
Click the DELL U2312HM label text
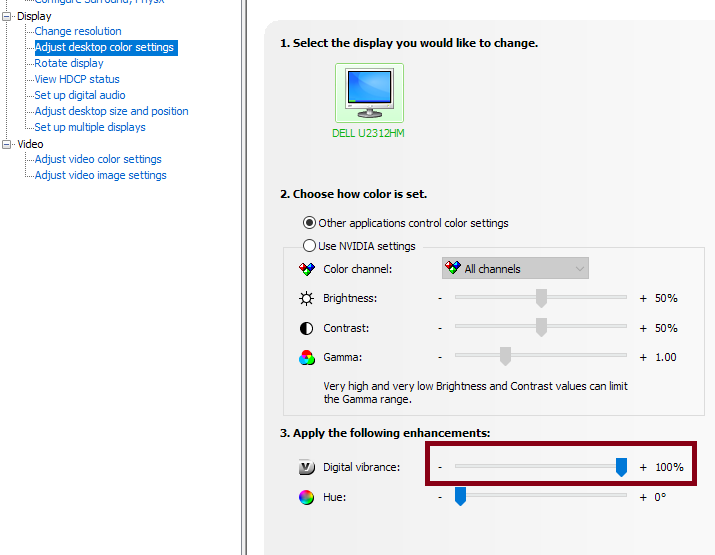pos(368,133)
